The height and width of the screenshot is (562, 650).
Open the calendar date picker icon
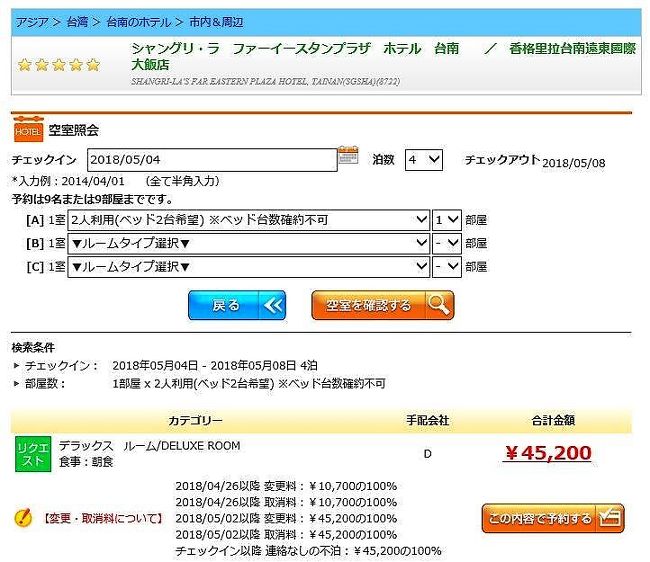tap(348, 156)
